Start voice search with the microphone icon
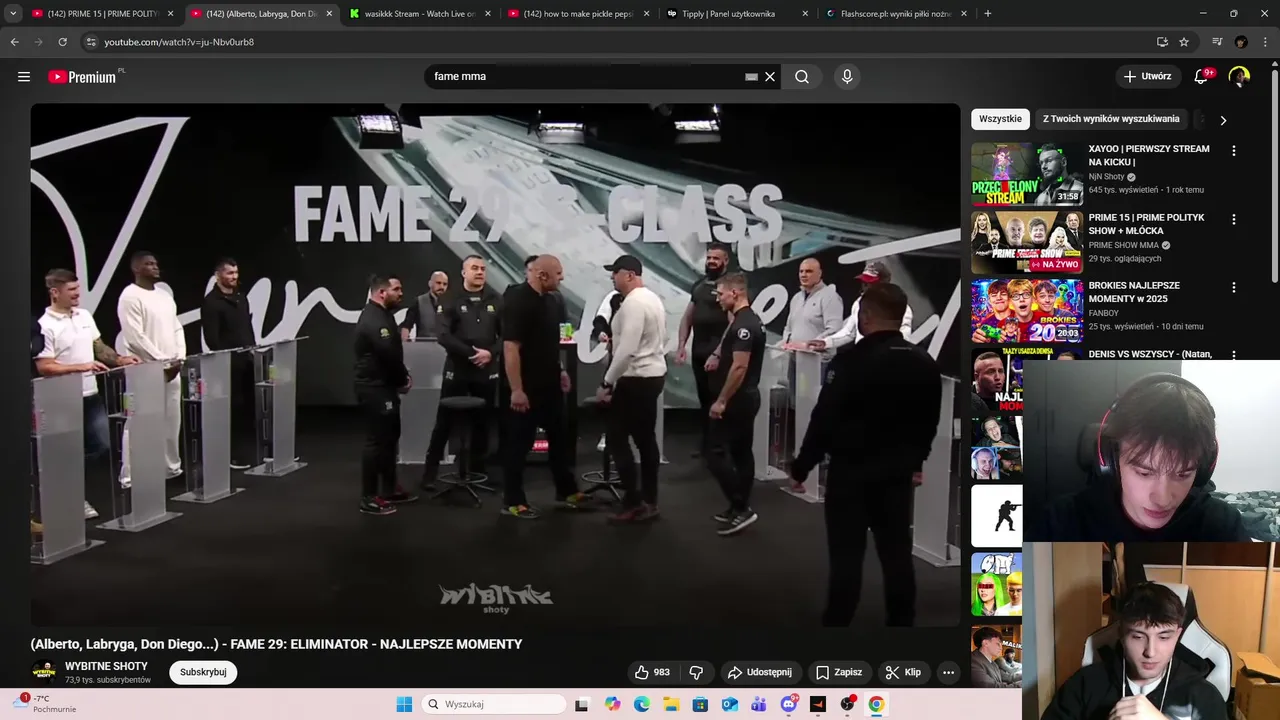1280x720 pixels. 847,77
